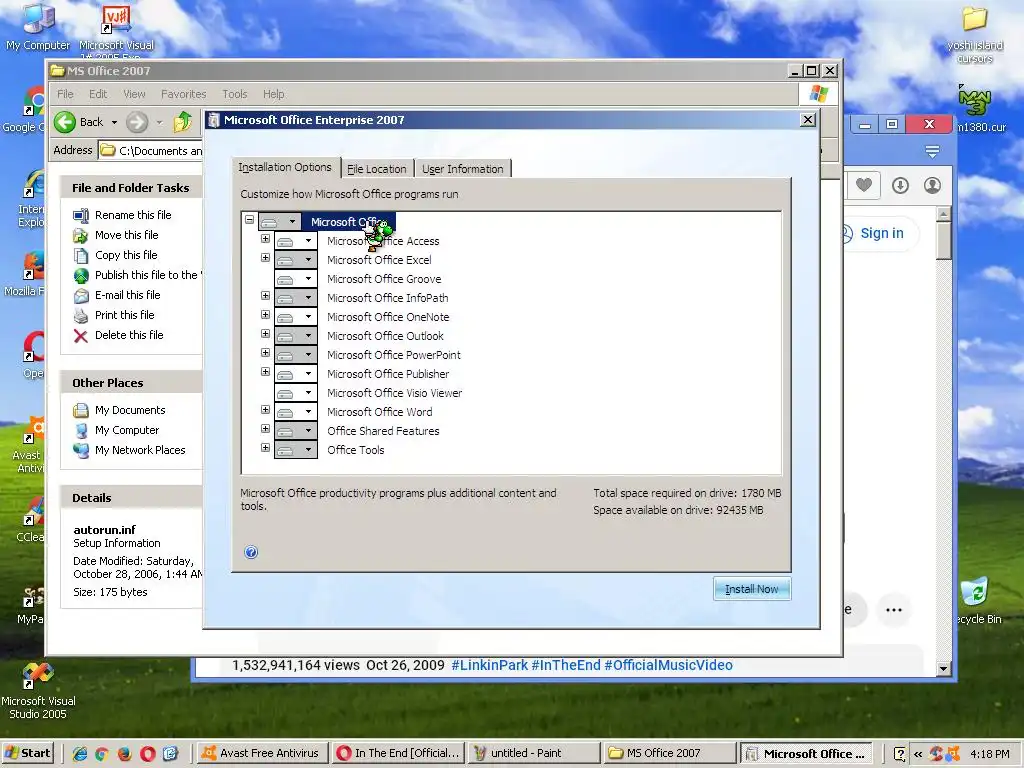
Task: Select the Installation Options tab
Action: [x=285, y=167]
